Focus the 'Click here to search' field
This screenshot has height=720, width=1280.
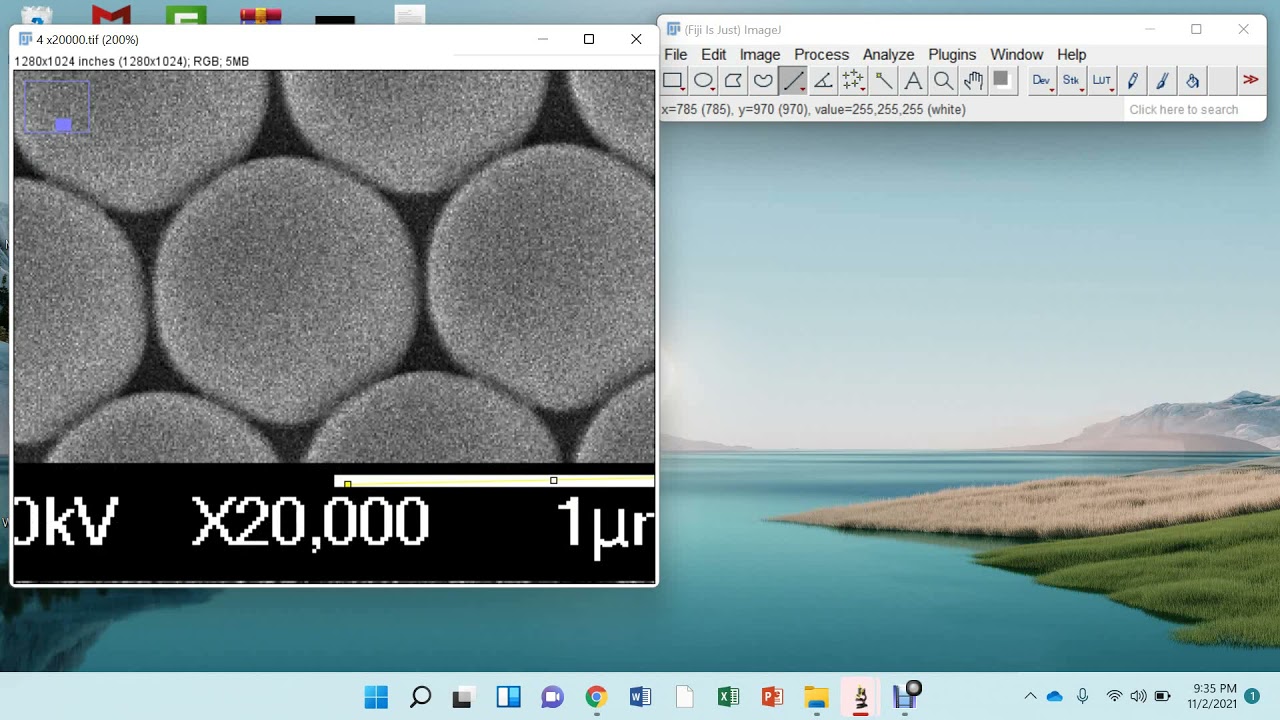[1195, 110]
